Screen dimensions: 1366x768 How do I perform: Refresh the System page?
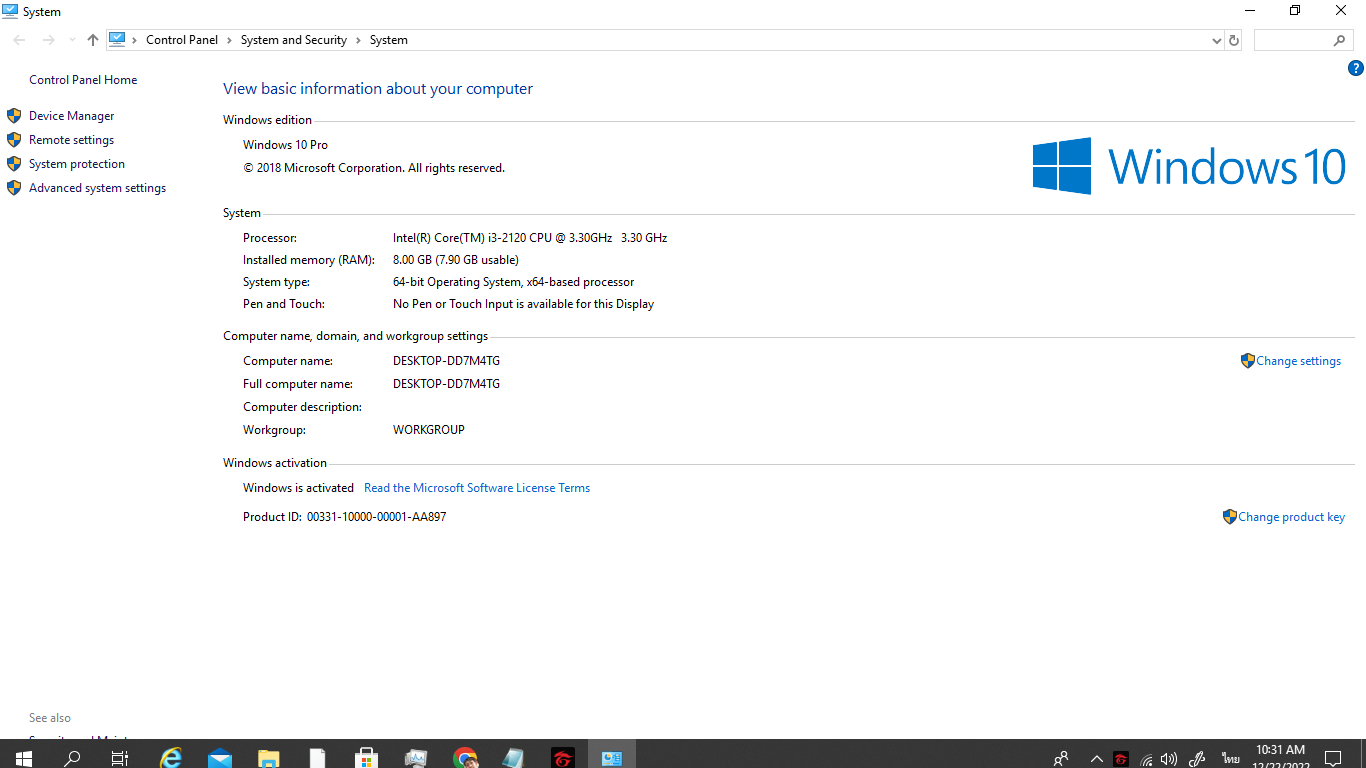coord(1234,40)
